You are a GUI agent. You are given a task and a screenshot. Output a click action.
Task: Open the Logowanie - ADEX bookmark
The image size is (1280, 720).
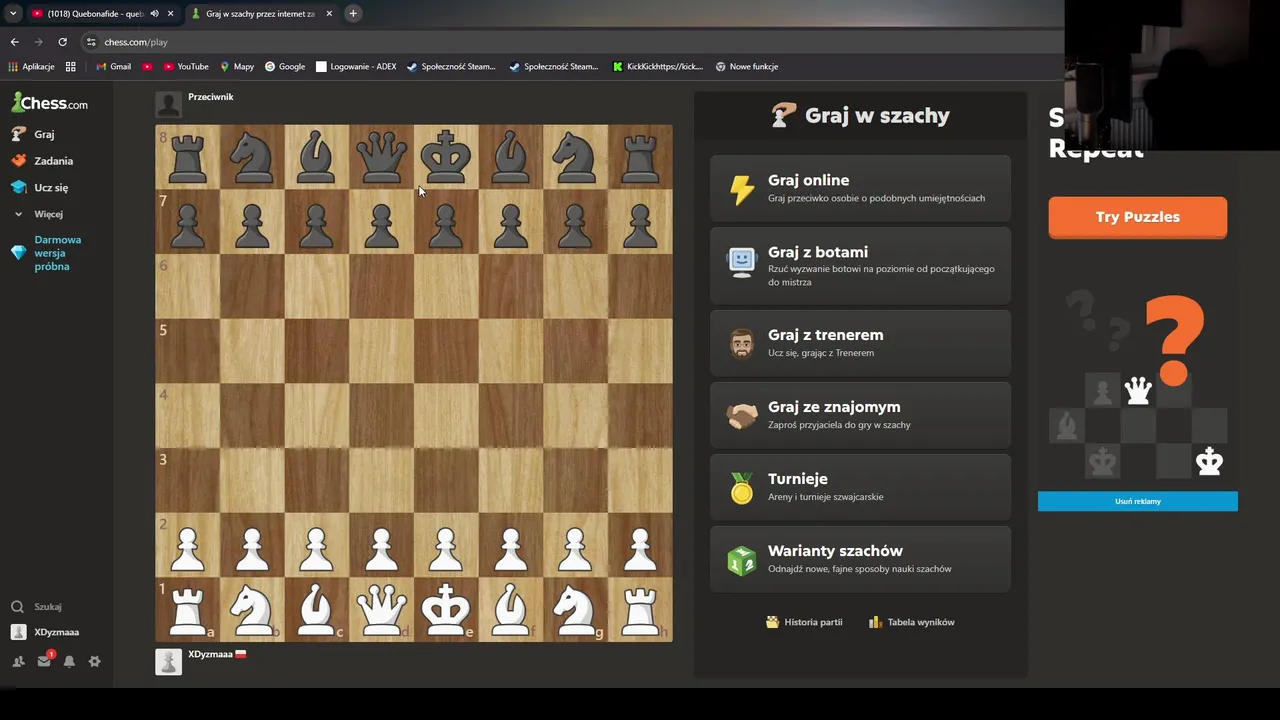tap(356, 67)
